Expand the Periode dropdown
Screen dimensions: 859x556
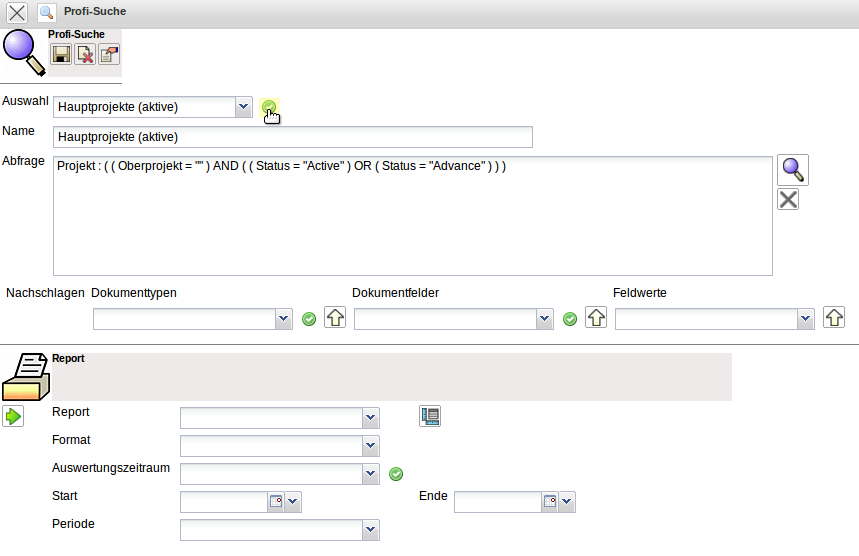[370, 530]
